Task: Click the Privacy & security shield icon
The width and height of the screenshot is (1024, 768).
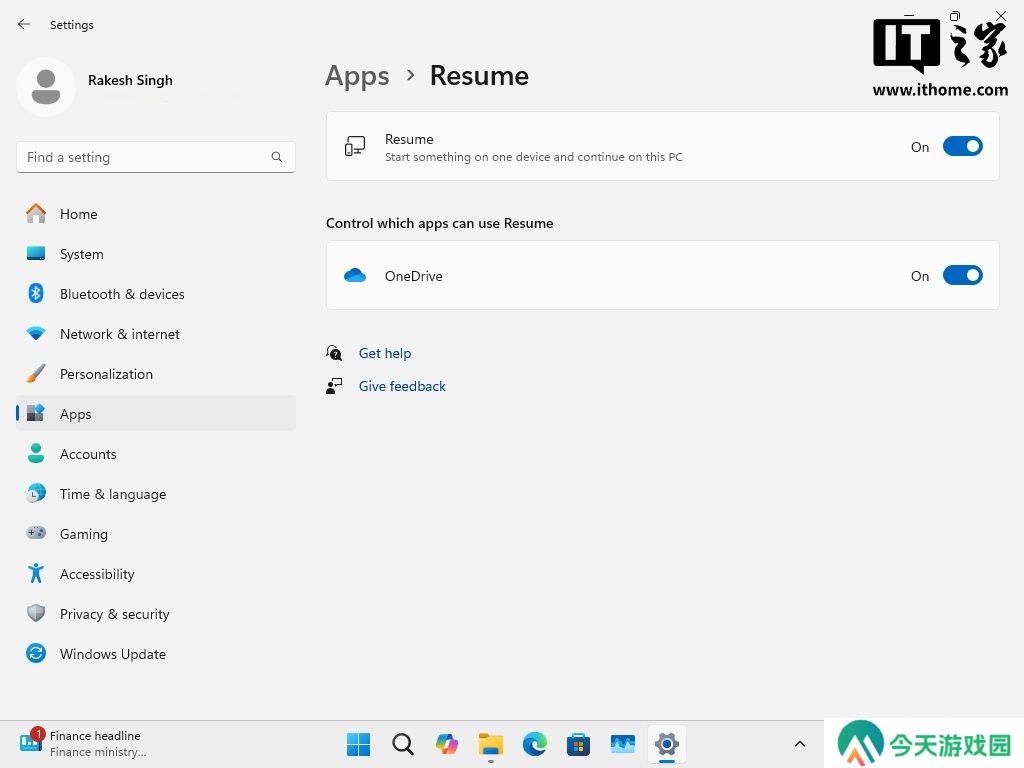Action: (36, 613)
